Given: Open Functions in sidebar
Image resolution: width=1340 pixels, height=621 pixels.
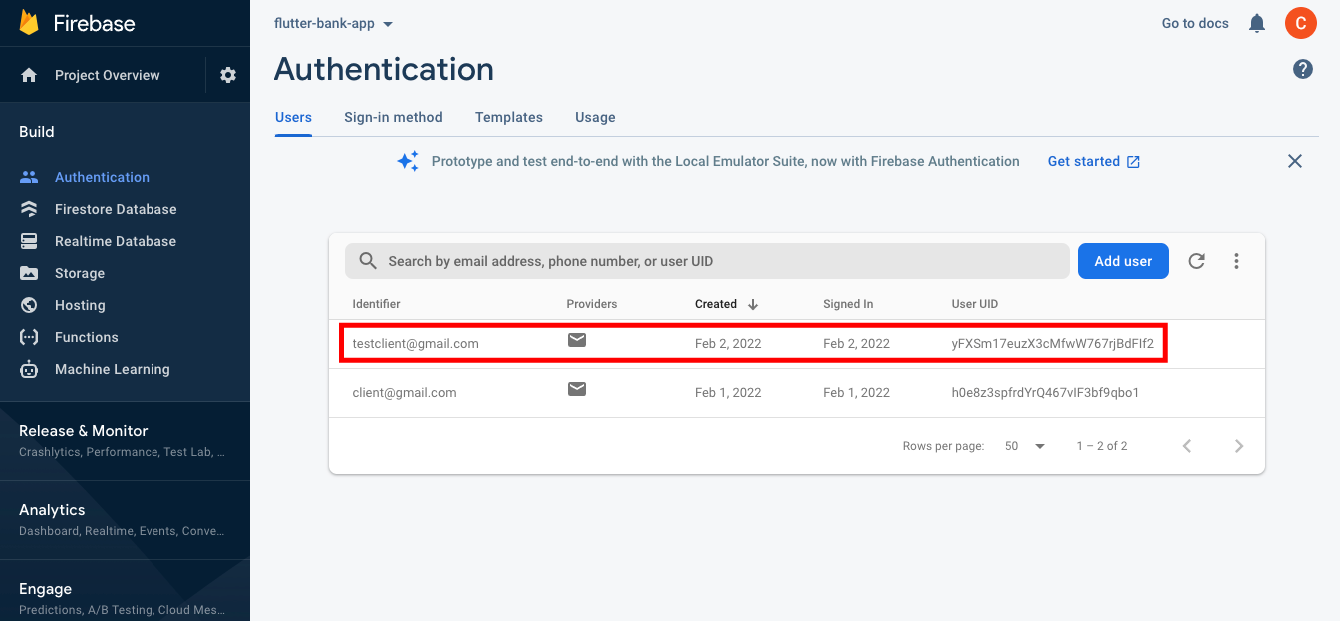Looking at the screenshot, I should (87, 337).
